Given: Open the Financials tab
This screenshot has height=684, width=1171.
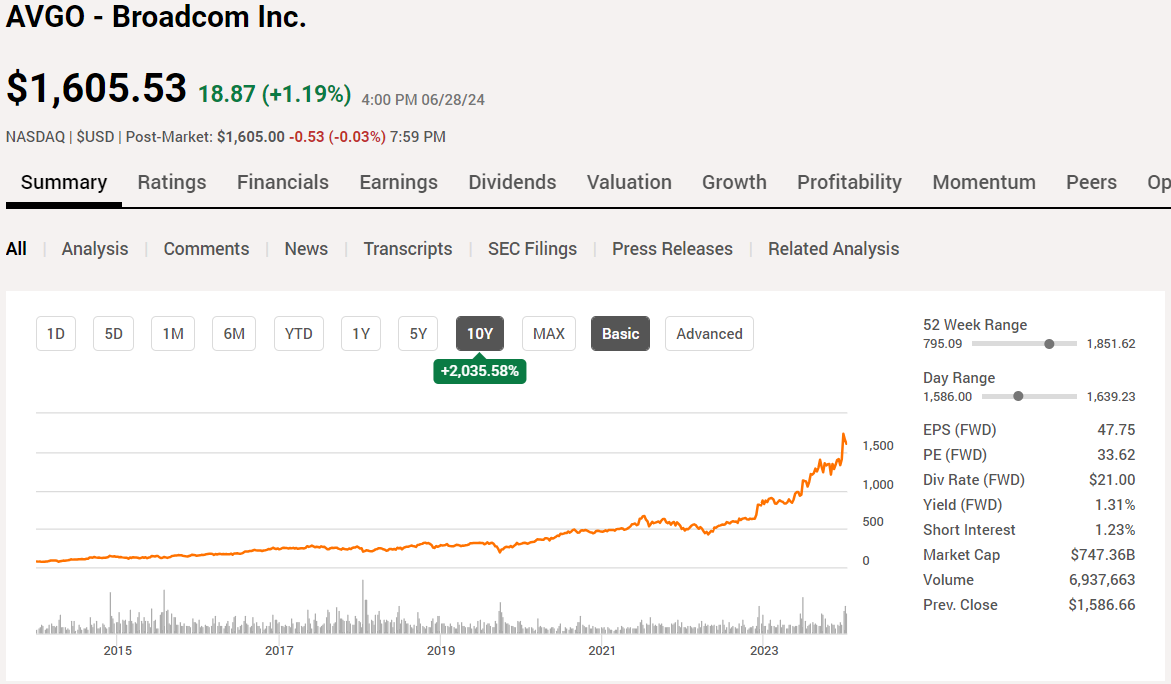Looking at the screenshot, I should 282,183.
